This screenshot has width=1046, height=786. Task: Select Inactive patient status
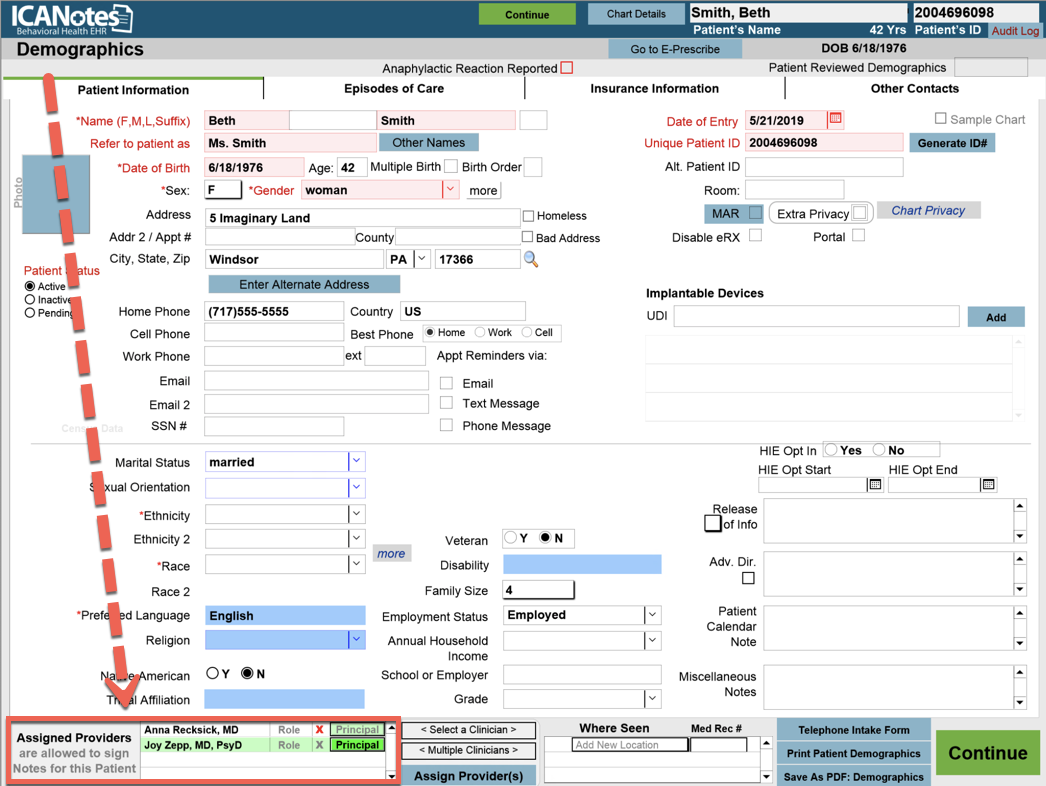pos(30,300)
